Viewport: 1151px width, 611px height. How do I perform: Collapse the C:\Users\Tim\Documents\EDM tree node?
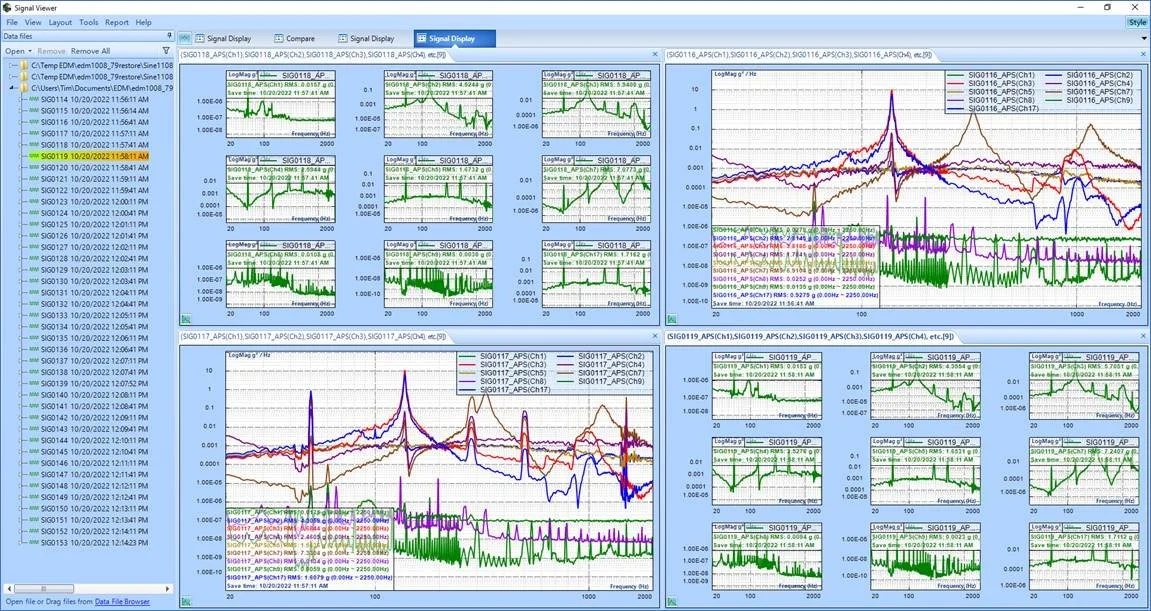(13, 86)
